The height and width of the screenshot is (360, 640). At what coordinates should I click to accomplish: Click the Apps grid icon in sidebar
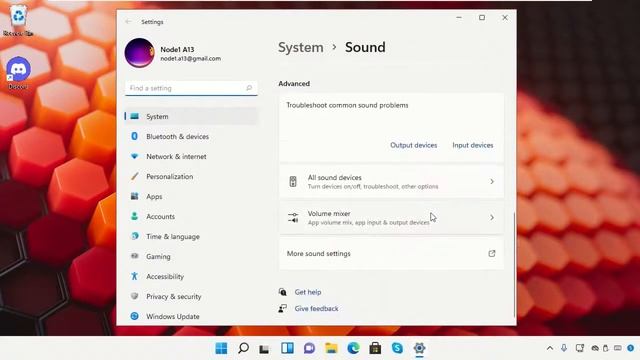134,196
